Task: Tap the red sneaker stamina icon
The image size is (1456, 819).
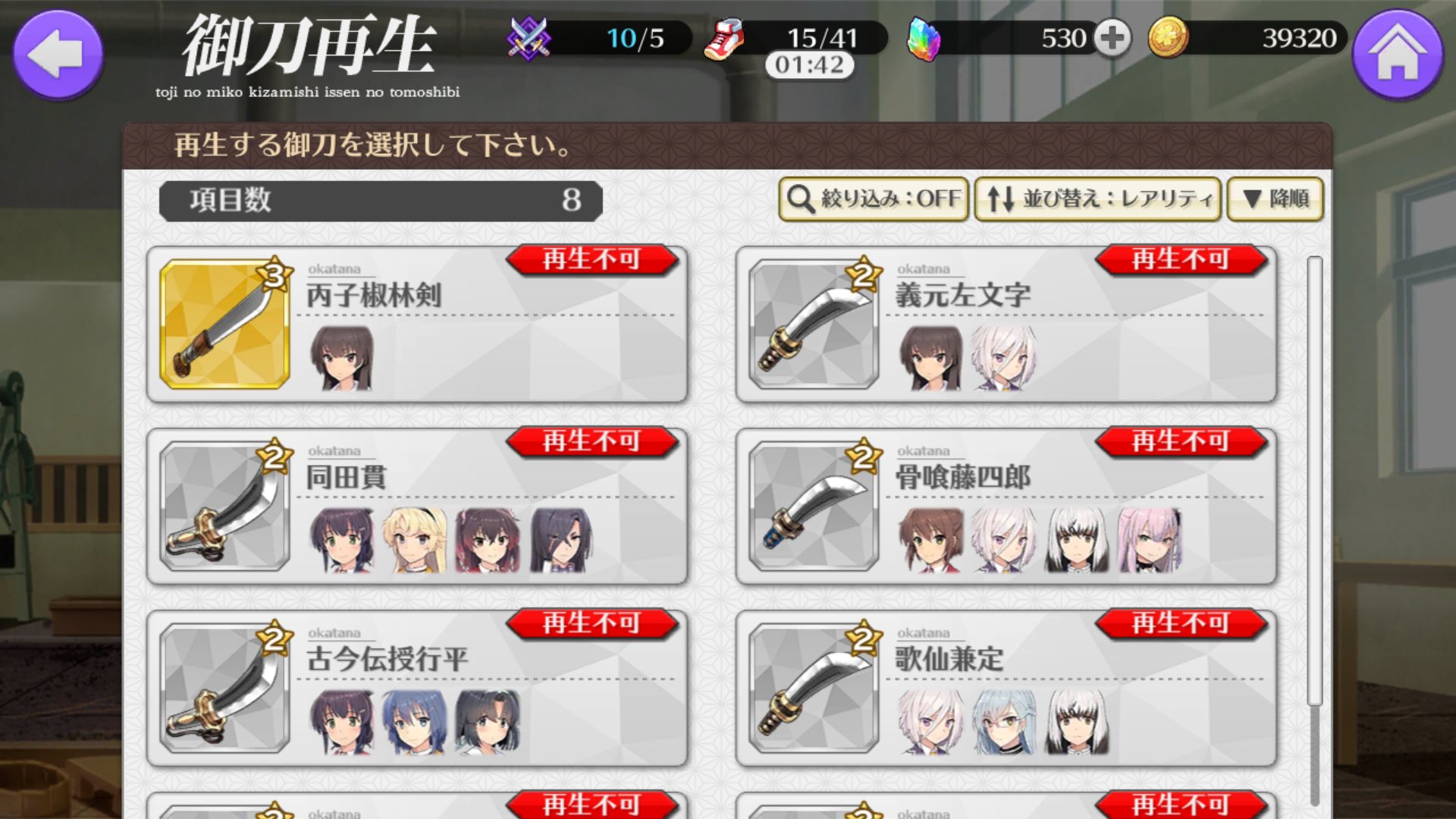Action: pos(724,39)
